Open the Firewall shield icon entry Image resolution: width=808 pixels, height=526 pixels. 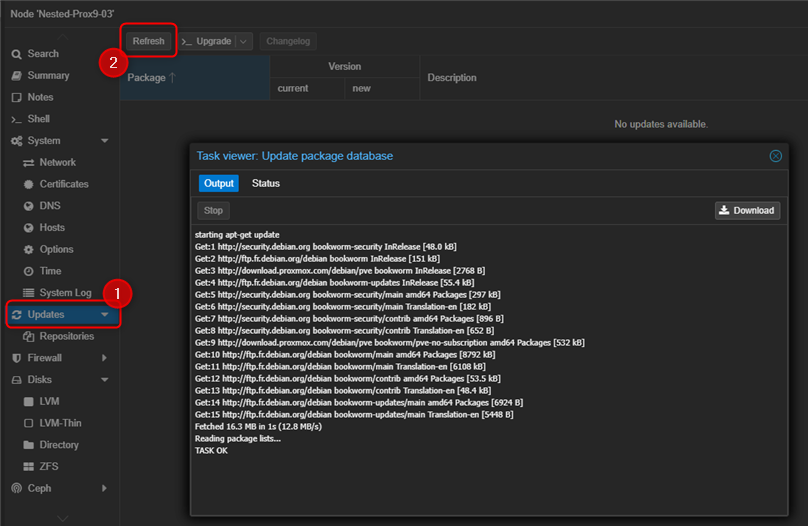(17, 358)
